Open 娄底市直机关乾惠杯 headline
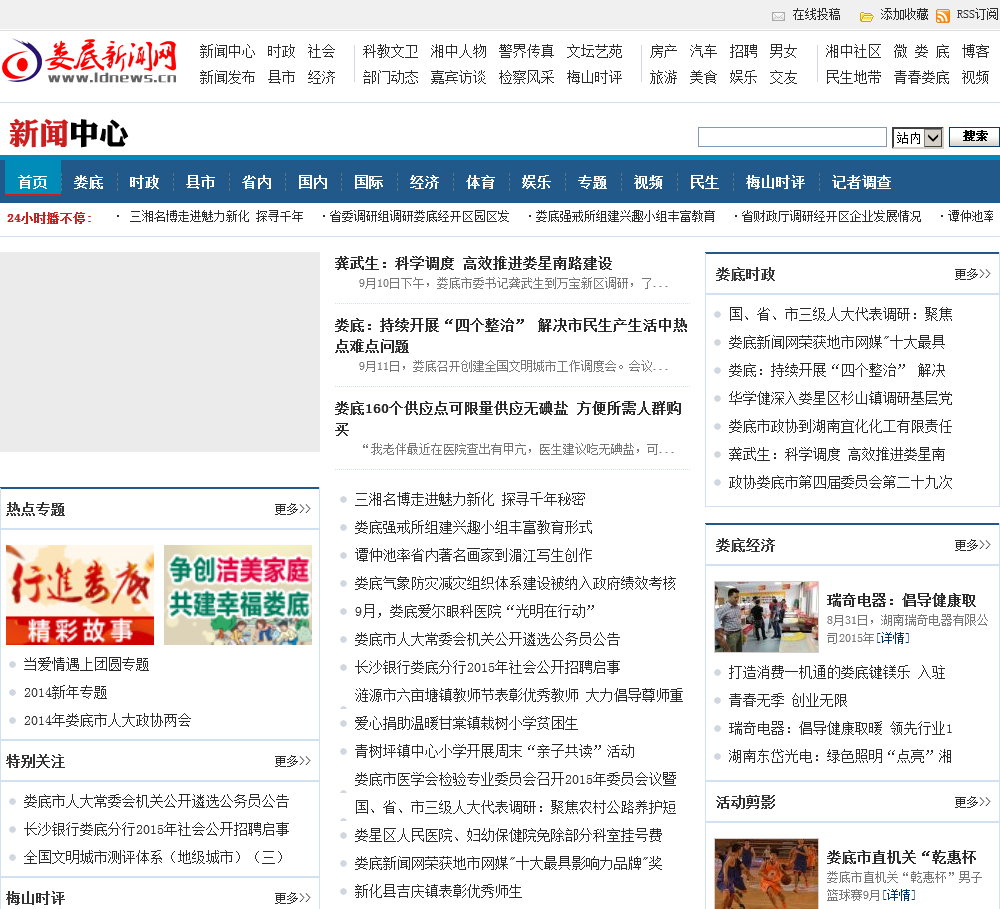The image size is (1000, 909). point(901,857)
